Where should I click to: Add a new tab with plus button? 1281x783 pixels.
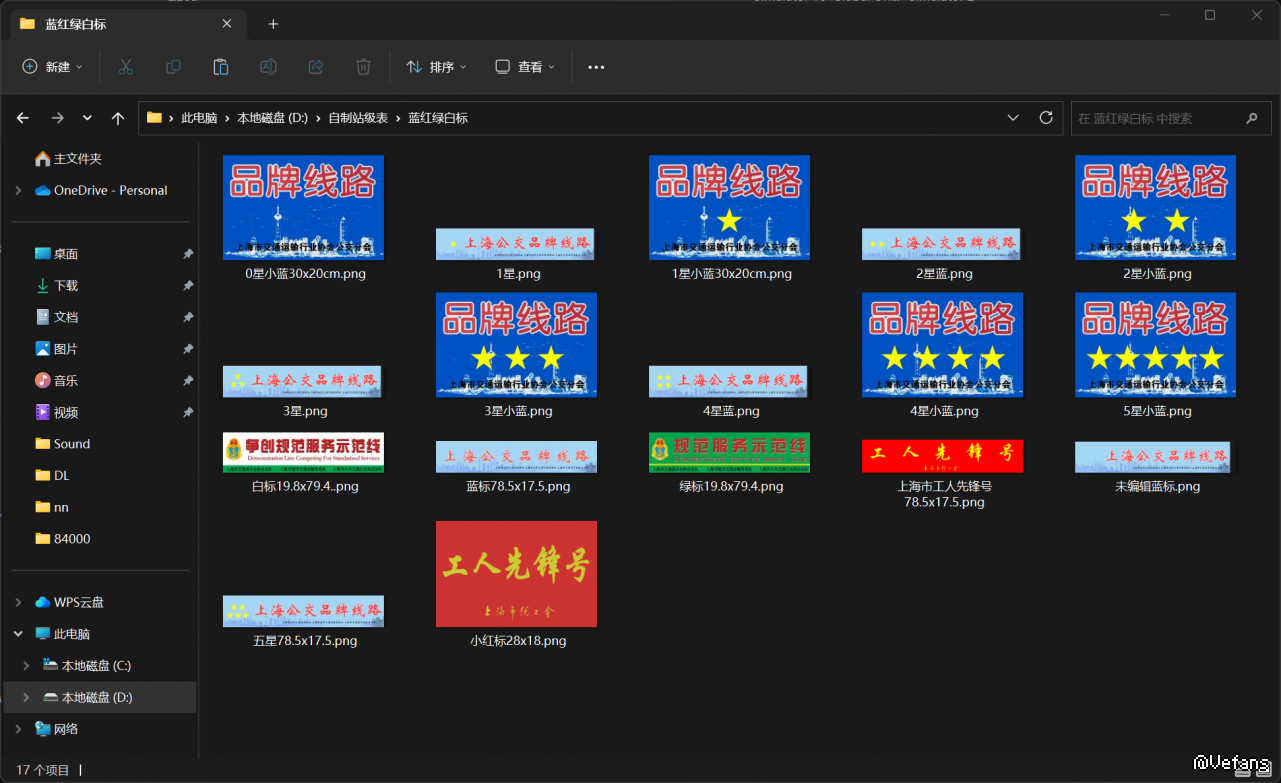[273, 24]
